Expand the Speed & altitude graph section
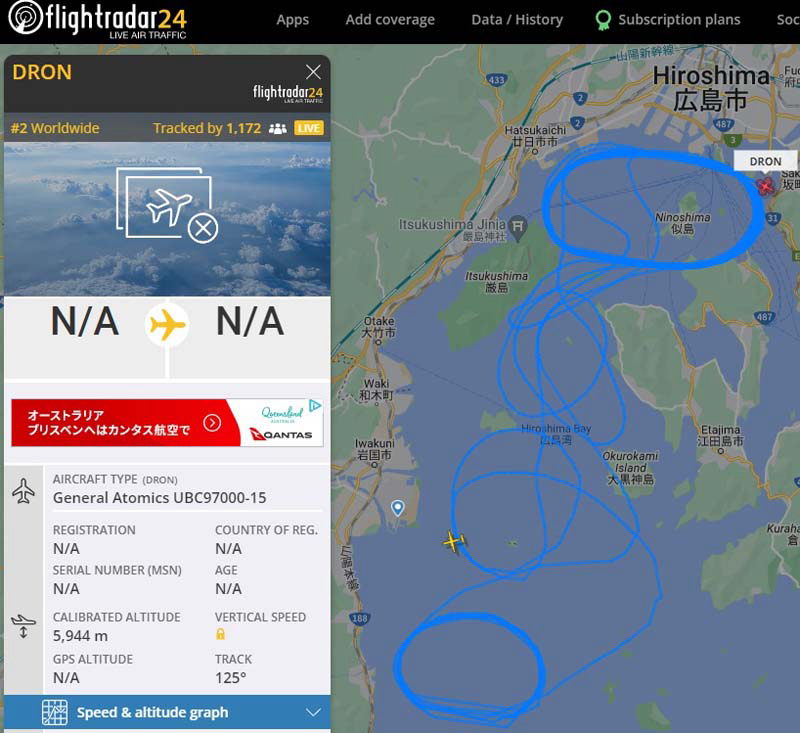The height and width of the screenshot is (733, 800). 167,712
